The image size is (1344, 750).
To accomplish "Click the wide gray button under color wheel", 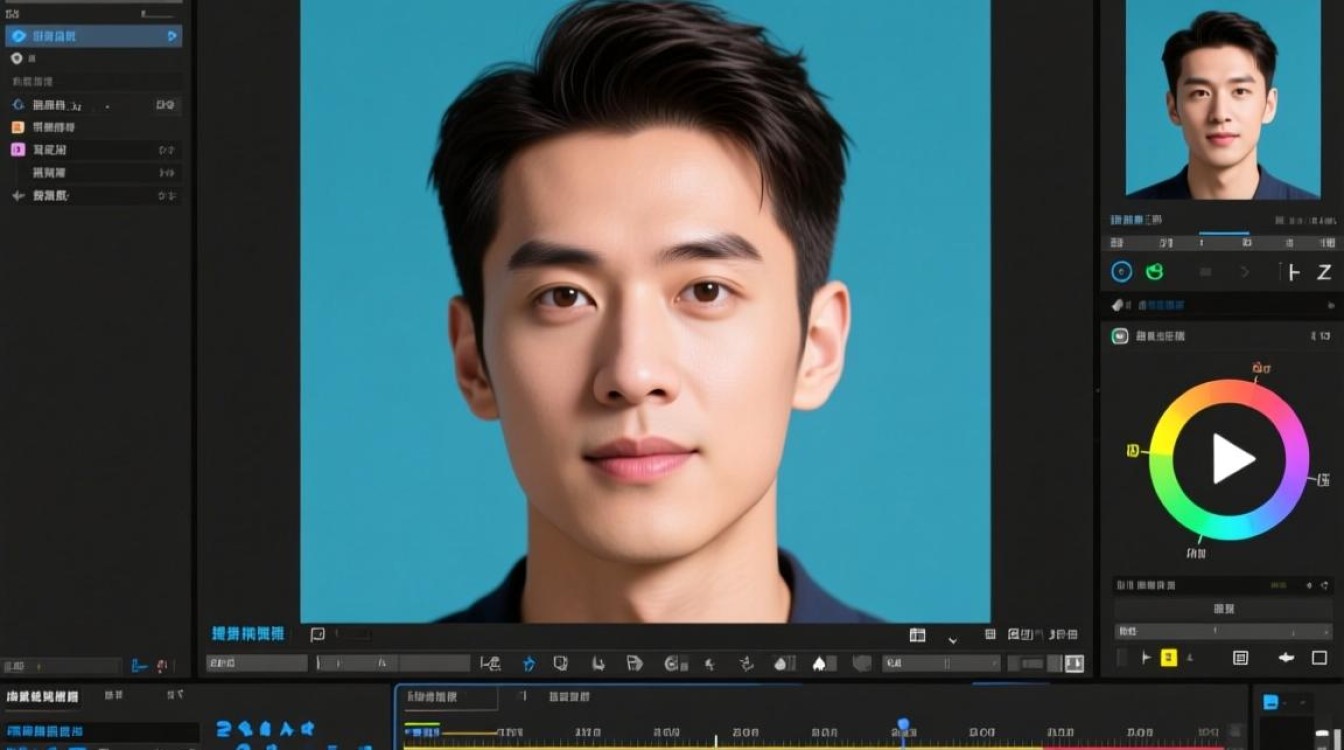I will [x=1222, y=608].
